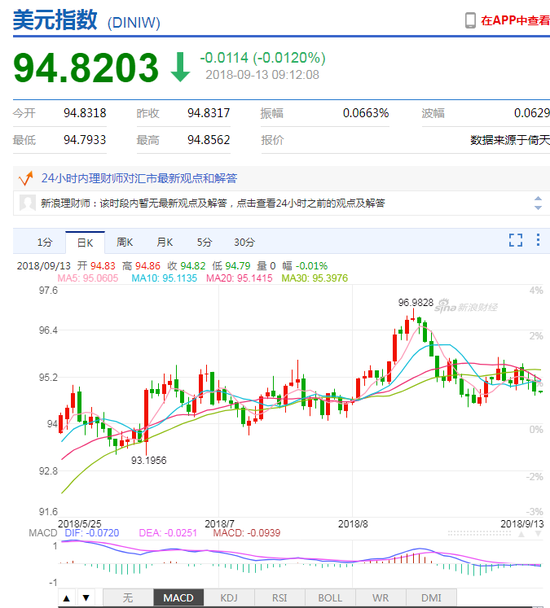
Task: Click the phone icon beside 在APP中查看
Action: pos(470,20)
